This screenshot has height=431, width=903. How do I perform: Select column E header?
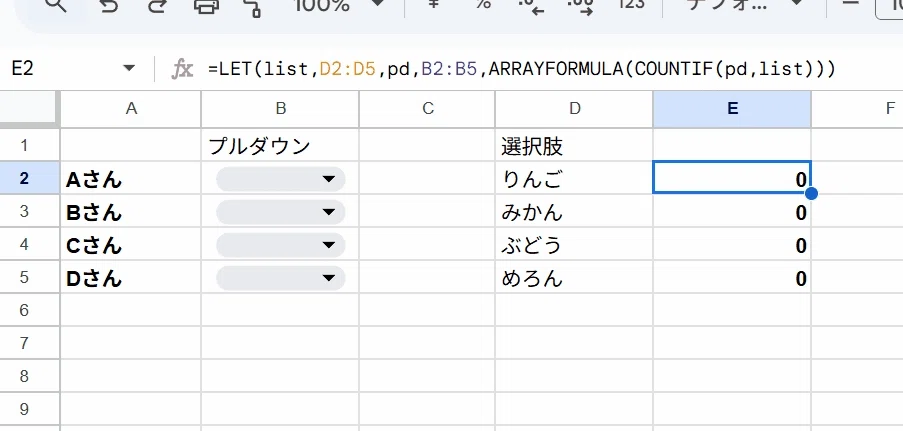(x=732, y=108)
